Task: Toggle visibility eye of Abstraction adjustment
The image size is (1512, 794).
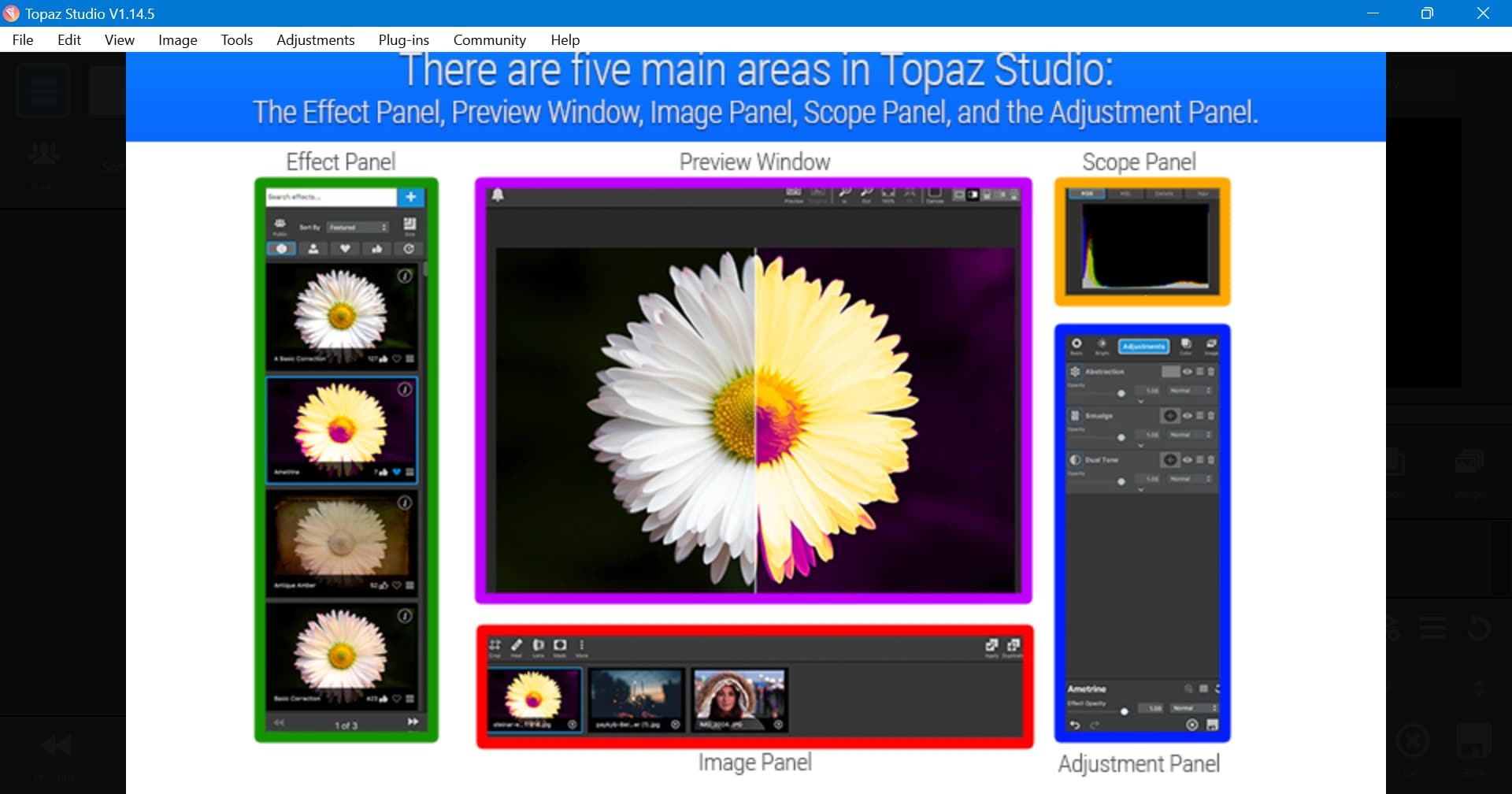Action: (1188, 372)
